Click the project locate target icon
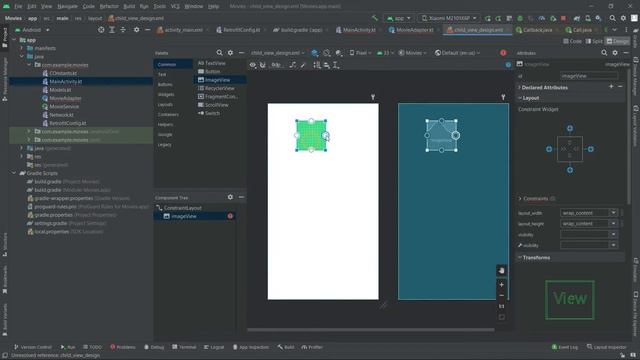The height and width of the screenshot is (360, 640). [101, 30]
